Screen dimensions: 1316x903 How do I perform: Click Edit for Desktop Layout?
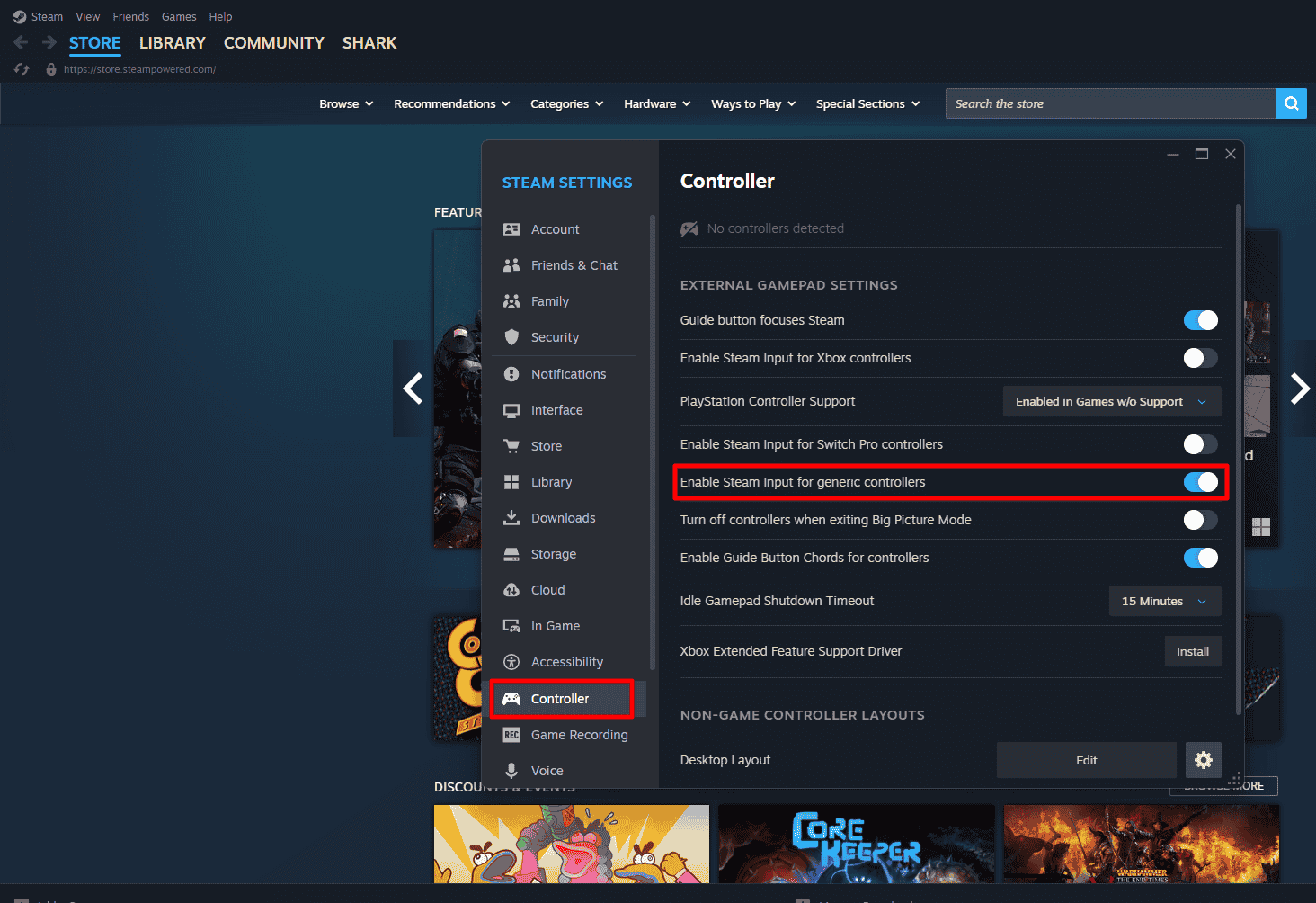[x=1086, y=760]
